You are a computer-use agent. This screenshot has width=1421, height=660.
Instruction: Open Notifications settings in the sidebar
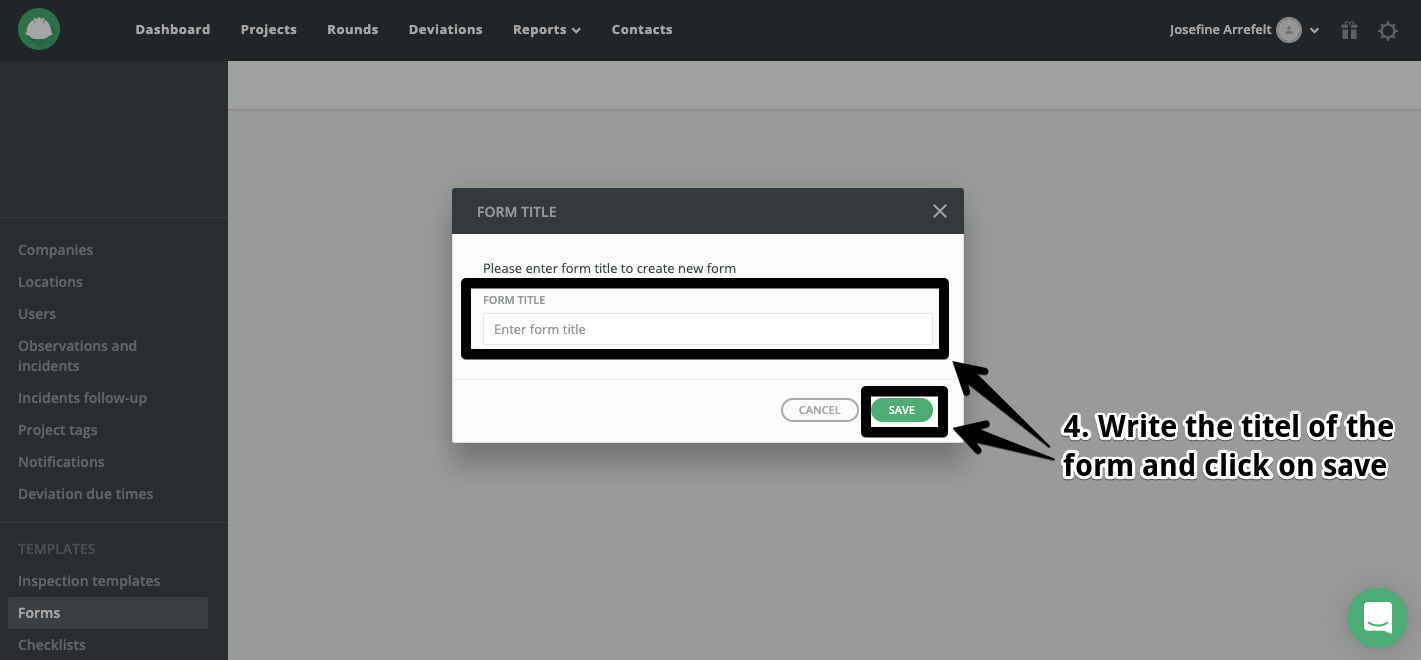[61, 462]
